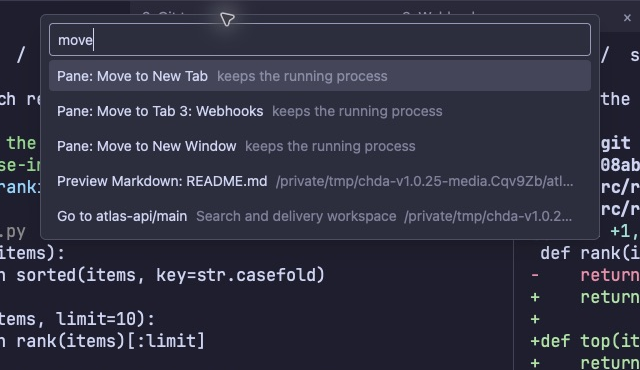This screenshot has height=370, width=640.
Task: Select Pane: Move to Tab 3: Webhooks
Action: pyautogui.click(x=320, y=111)
